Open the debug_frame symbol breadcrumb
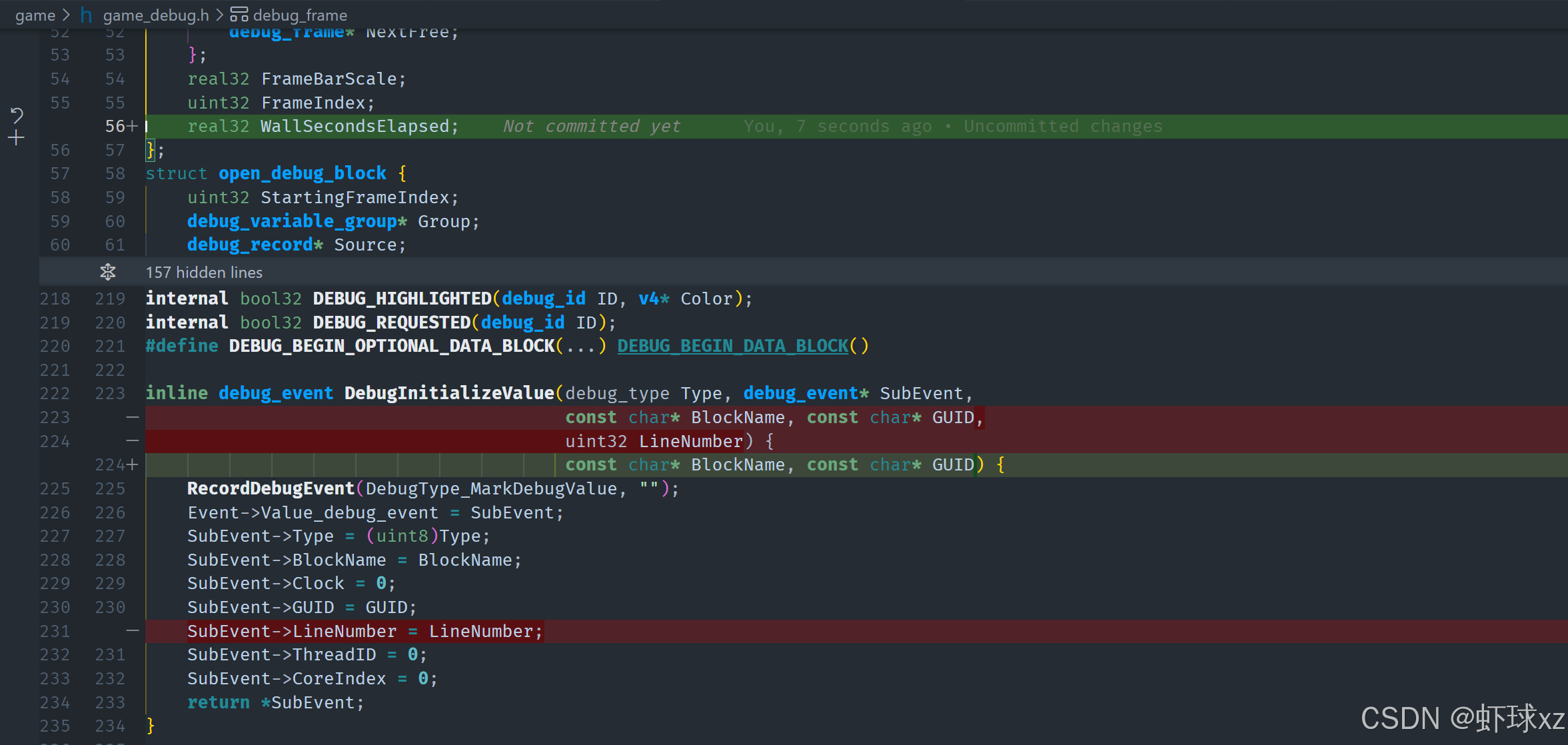 click(300, 15)
